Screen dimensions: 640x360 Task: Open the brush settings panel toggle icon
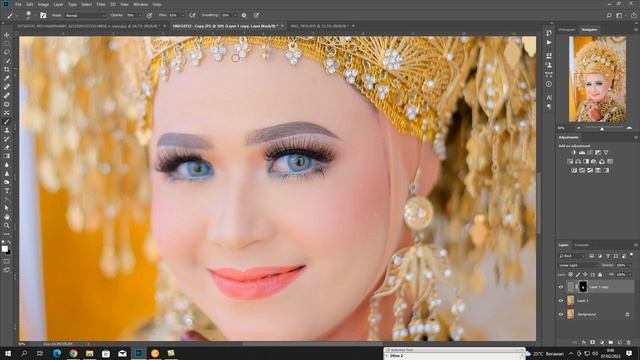click(x=43, y=15)
